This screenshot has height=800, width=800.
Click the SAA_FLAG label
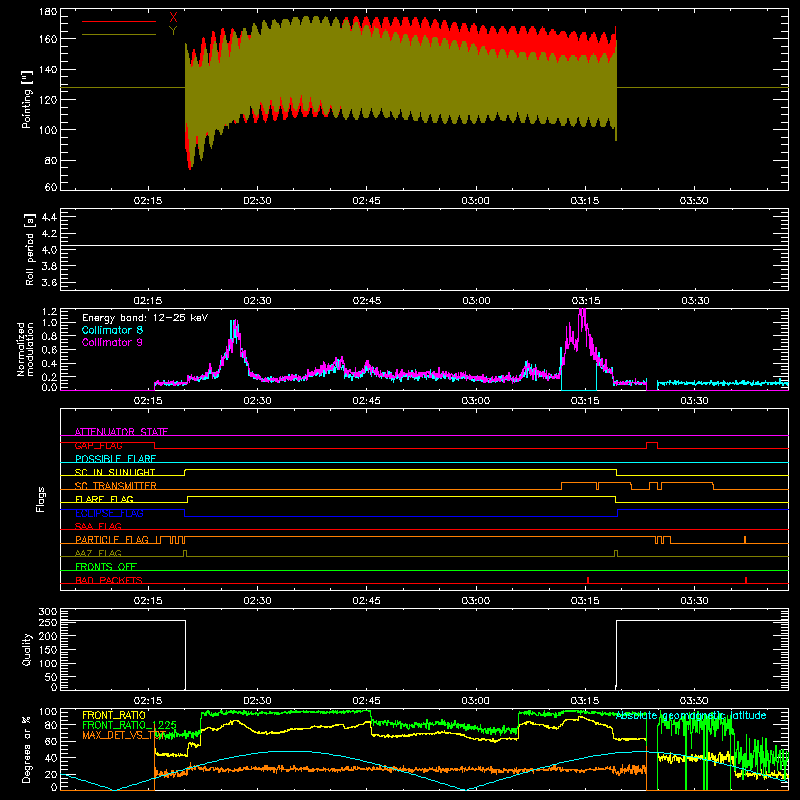pyautogui.click(x=98, y=526)
